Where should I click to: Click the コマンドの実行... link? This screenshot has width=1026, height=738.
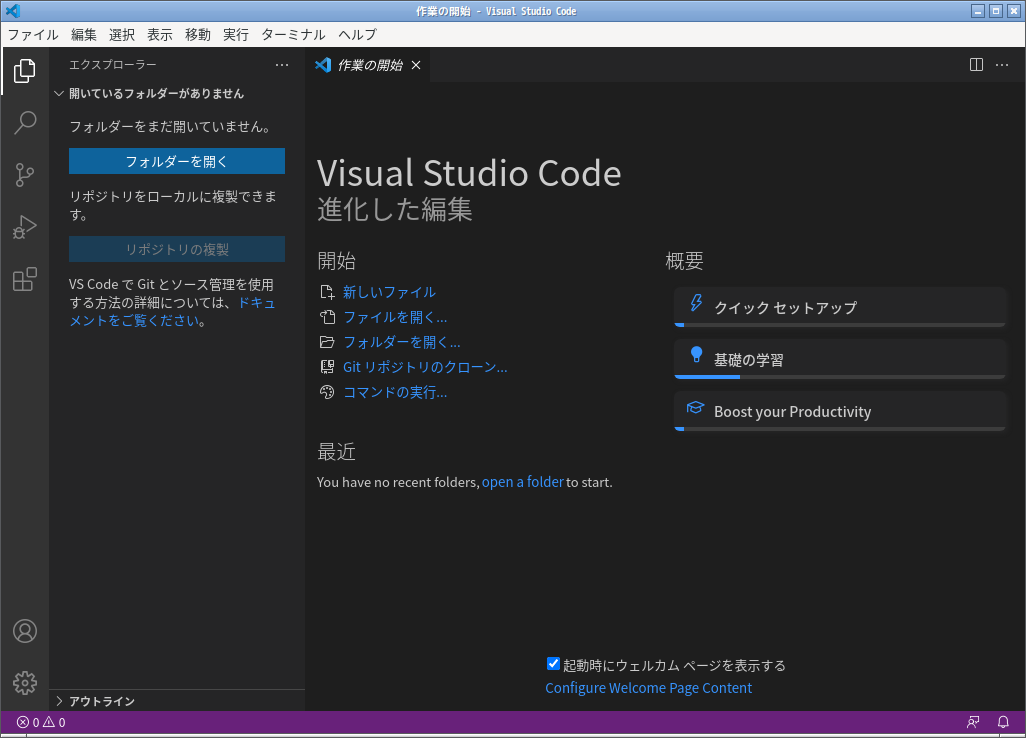[395, 392]
